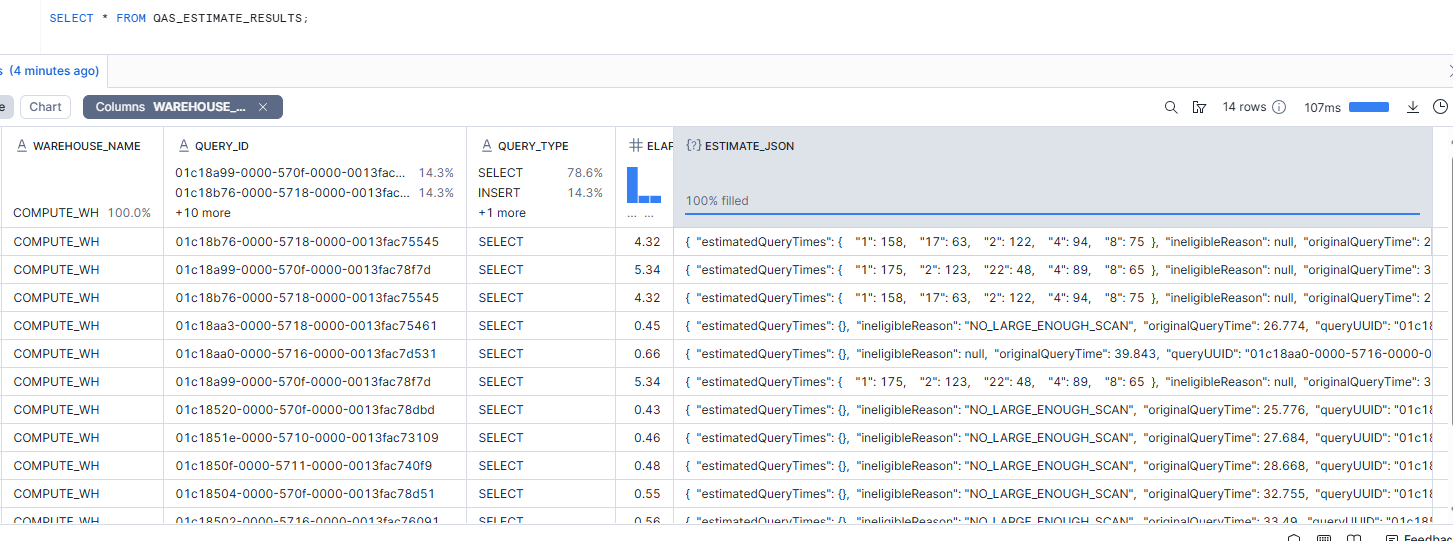The height and width of the screenshot is (541, 1453).
Task: Open query history clock icon
Action: click(1440, 107)
